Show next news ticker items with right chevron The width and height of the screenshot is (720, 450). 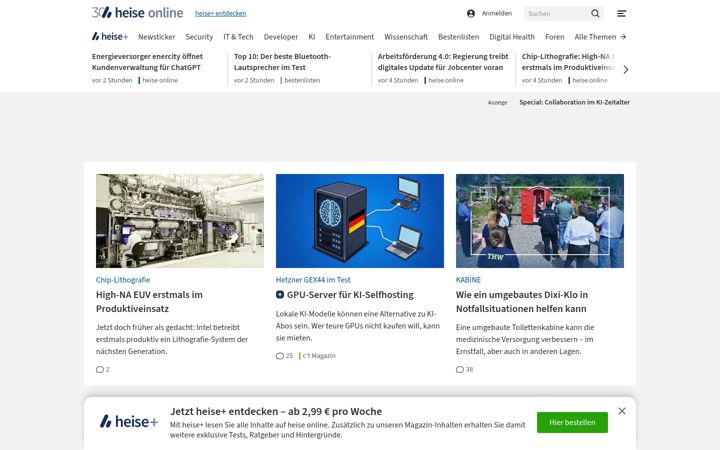click(x=625, y=69)
